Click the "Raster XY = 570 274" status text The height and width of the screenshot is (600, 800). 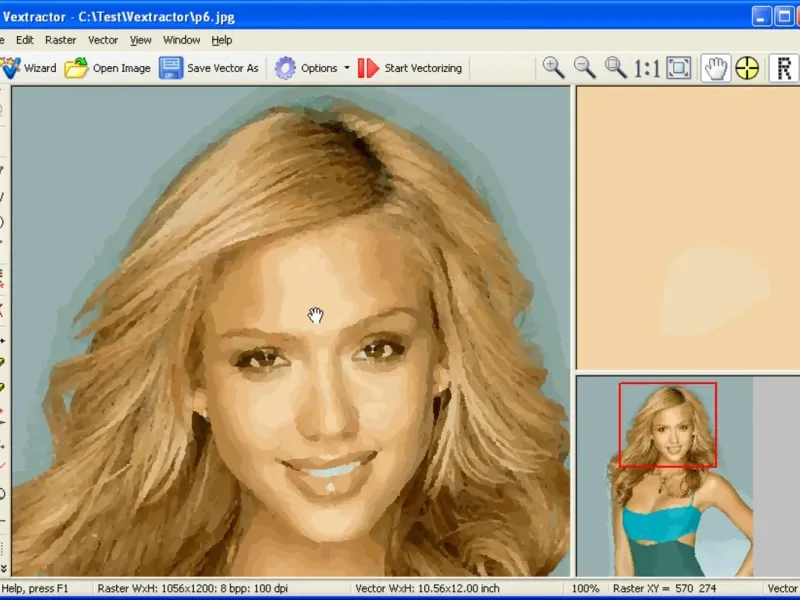point(665,588)
